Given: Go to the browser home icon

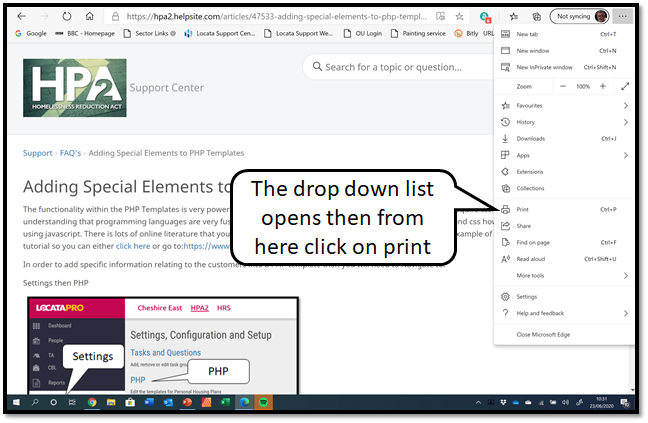Looking at the screenshot, I should pyautogui.click(x=89, y=16).
